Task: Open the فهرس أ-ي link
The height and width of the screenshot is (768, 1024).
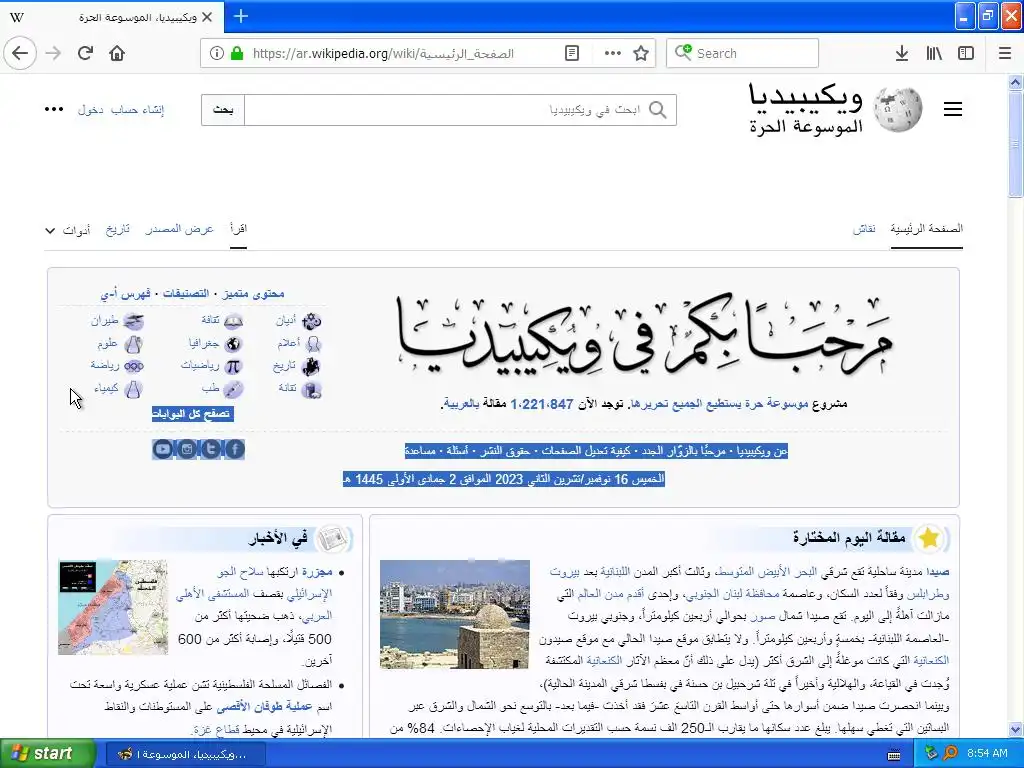Action: [125, 294]
